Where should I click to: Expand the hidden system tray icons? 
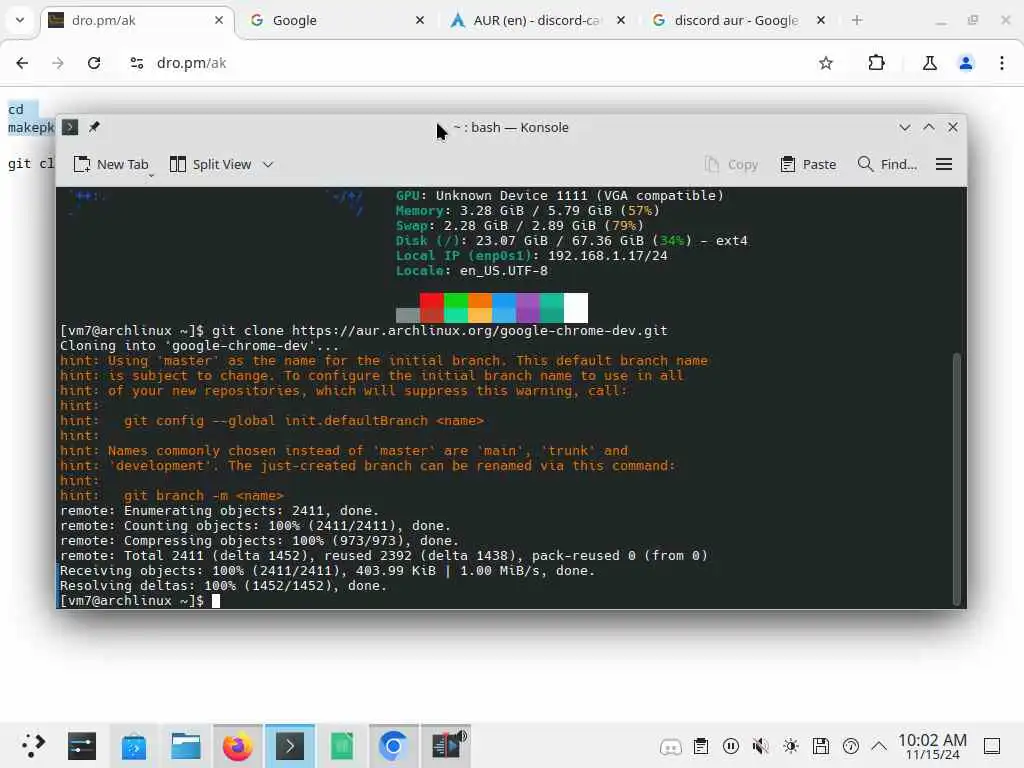[879, 746]
